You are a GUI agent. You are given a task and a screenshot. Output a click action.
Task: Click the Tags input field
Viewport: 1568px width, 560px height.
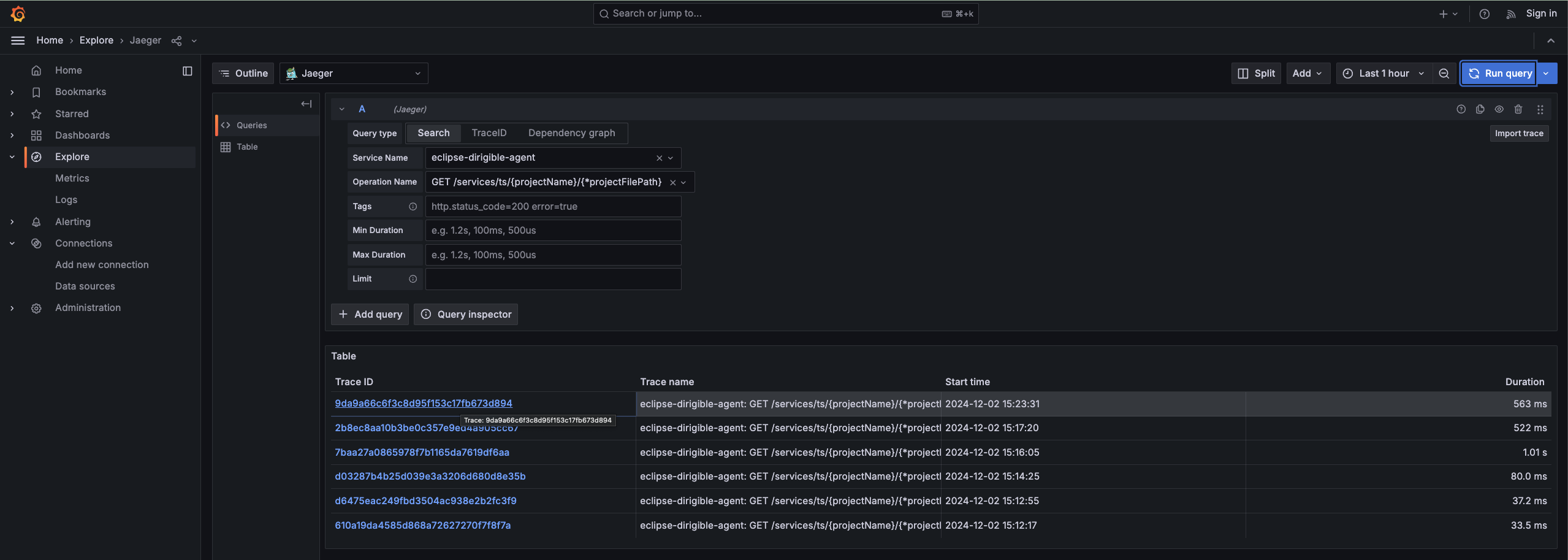pyautogui.click(x=554, y=207)
